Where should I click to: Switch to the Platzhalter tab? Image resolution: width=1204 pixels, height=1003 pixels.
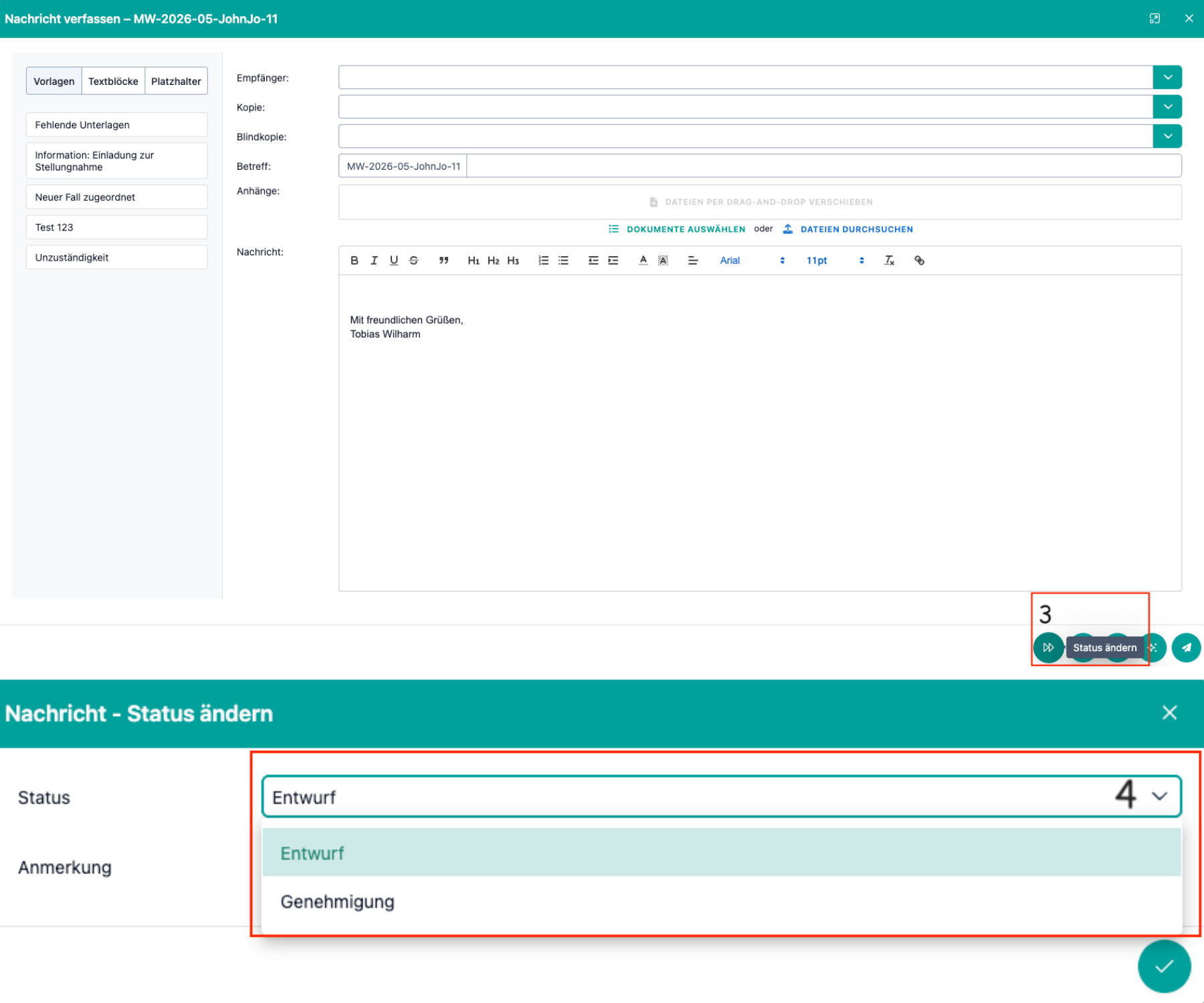click(x=176, y=81)
